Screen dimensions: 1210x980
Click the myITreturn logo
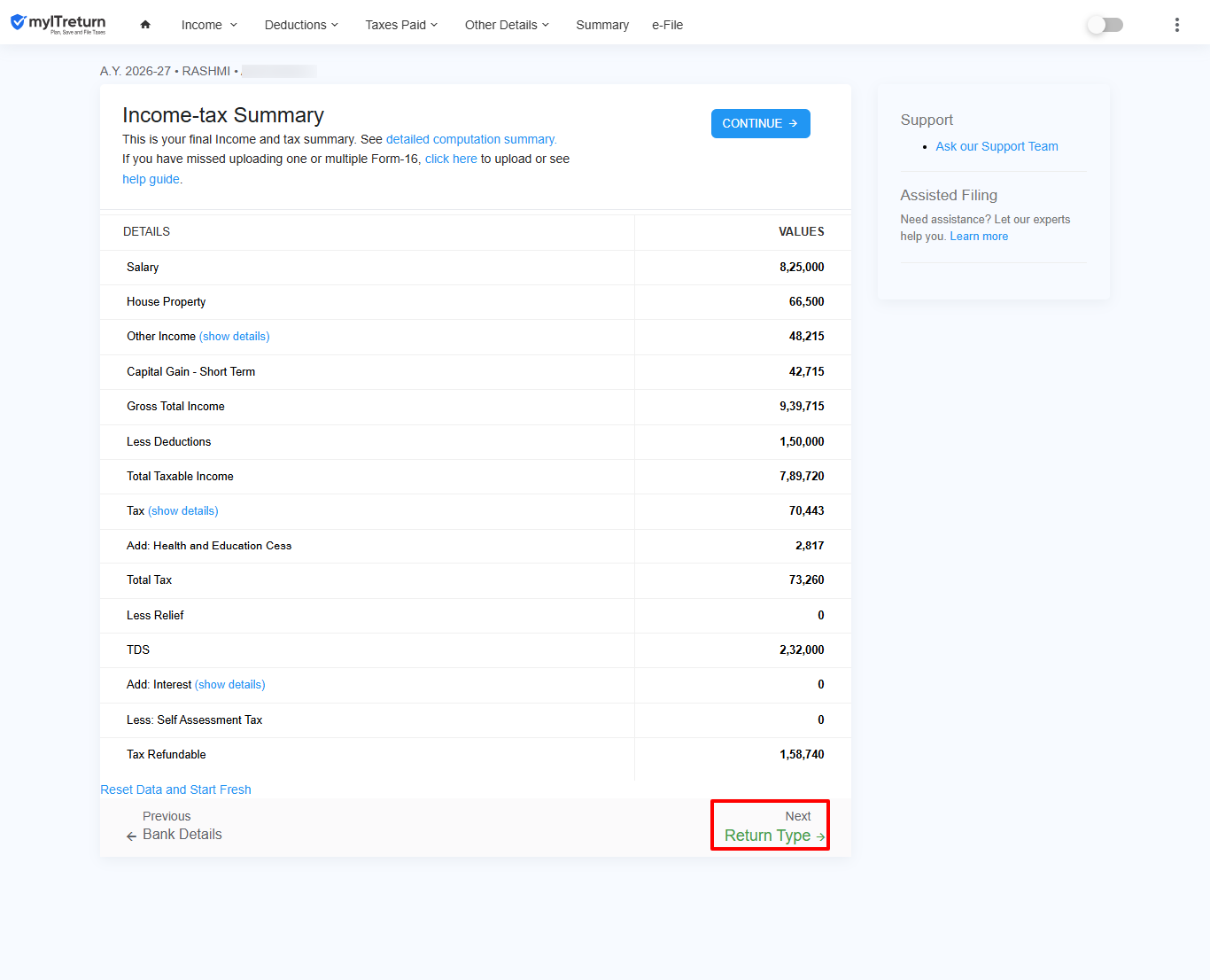58,24
